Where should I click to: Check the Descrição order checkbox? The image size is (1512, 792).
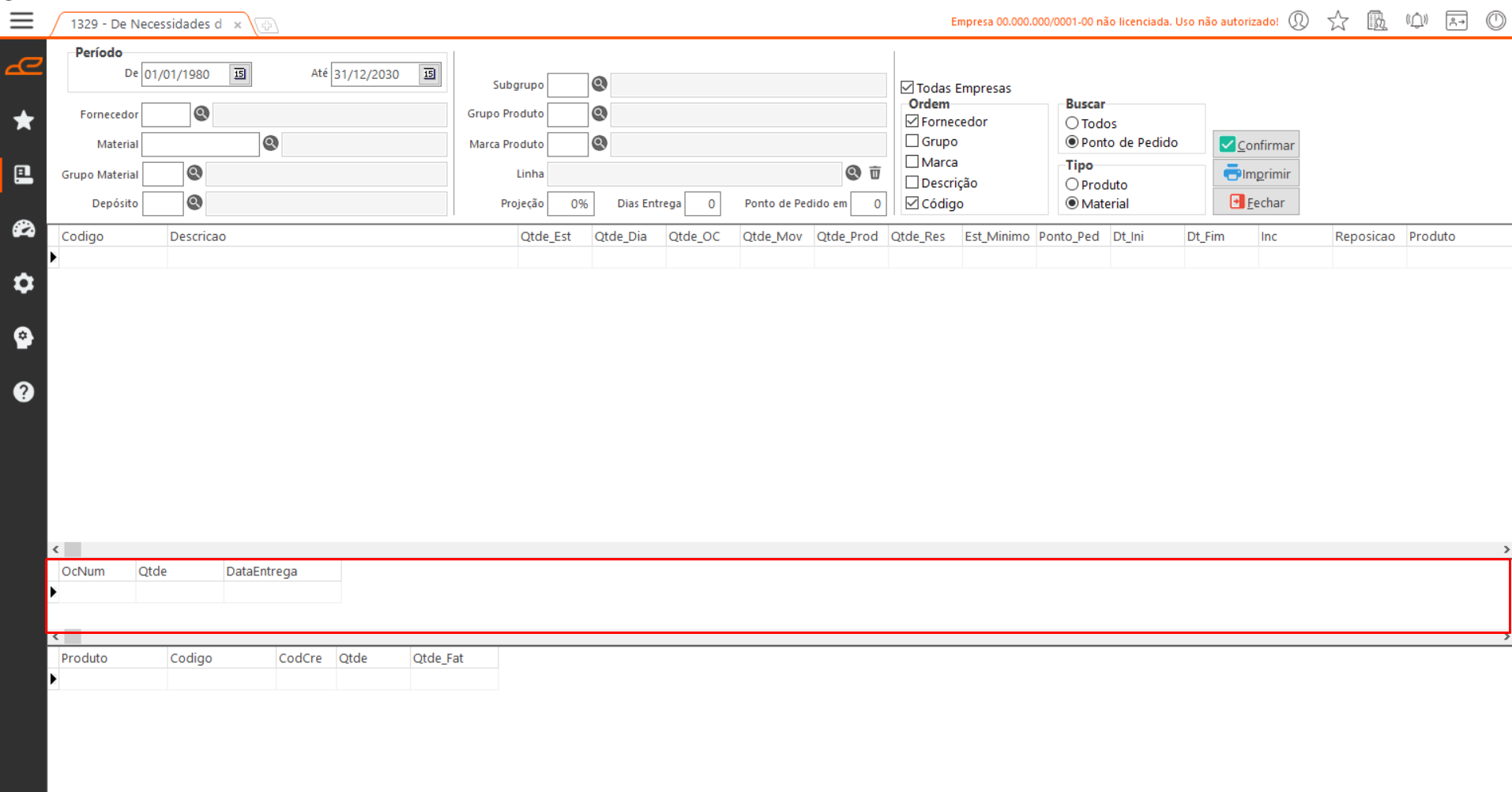912,183
